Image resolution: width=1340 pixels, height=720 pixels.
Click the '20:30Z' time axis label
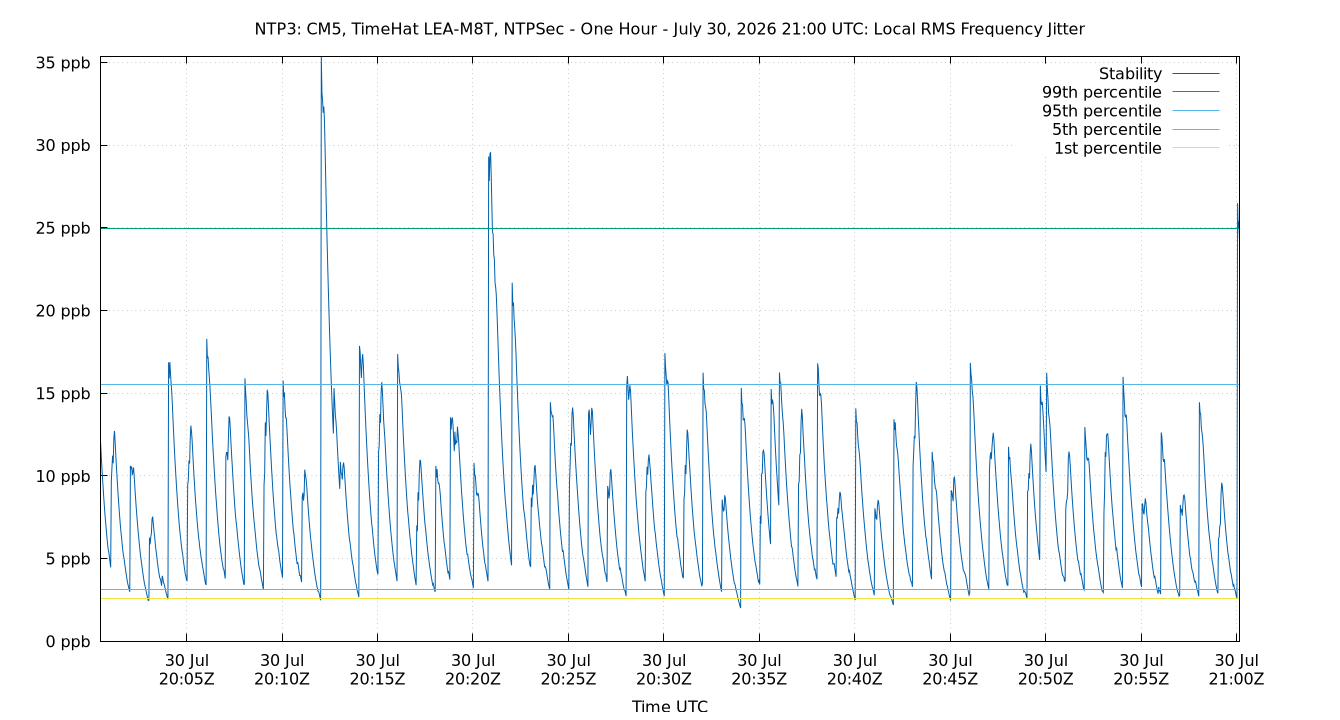[x=663, y=678]
